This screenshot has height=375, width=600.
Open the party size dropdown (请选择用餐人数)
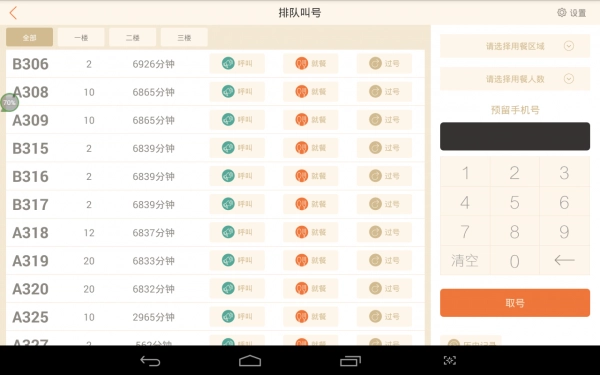pos(515,79)
